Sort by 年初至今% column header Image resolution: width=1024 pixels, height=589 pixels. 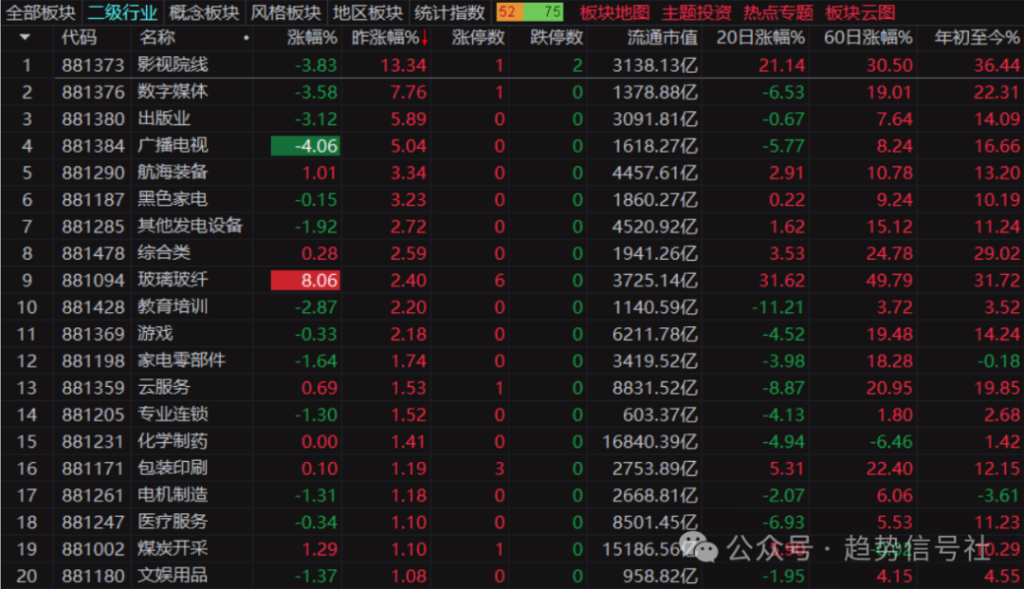tap(976, 38)
